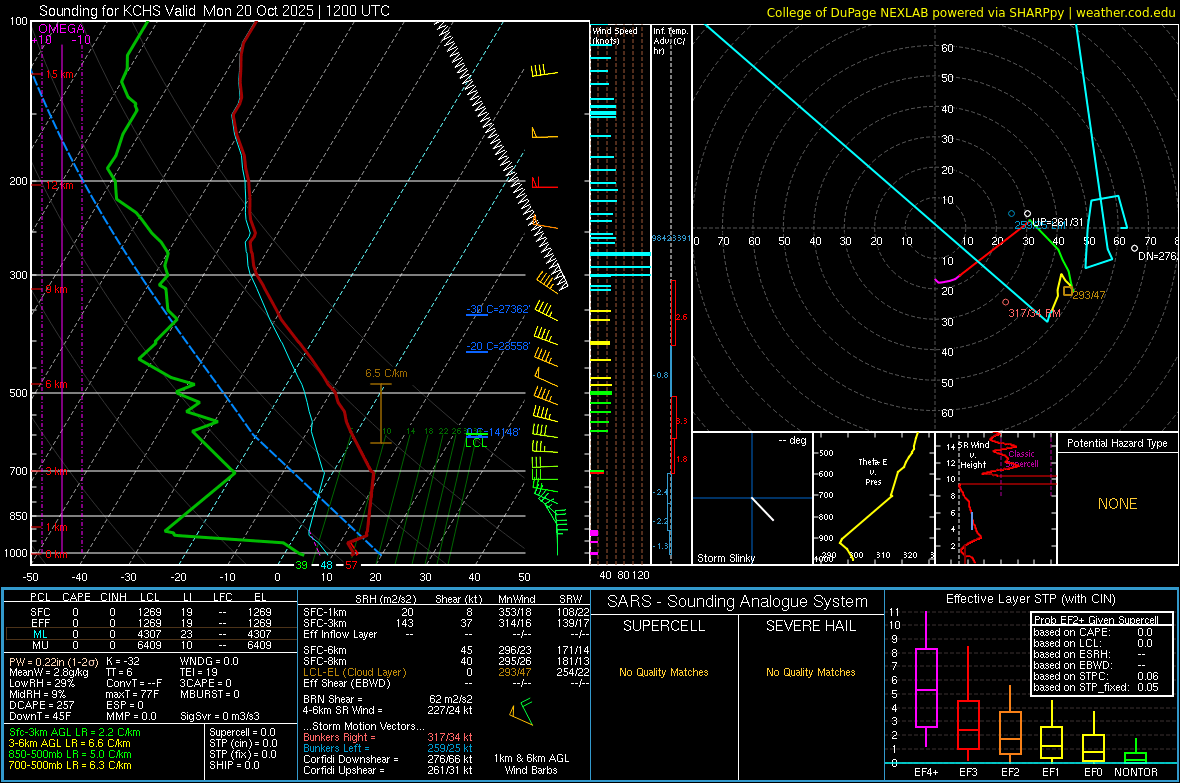Click the Wind Speed (knots) header
Image resolution: width=1180 pixels, height=783 pixels.
[x=614, y=35]
